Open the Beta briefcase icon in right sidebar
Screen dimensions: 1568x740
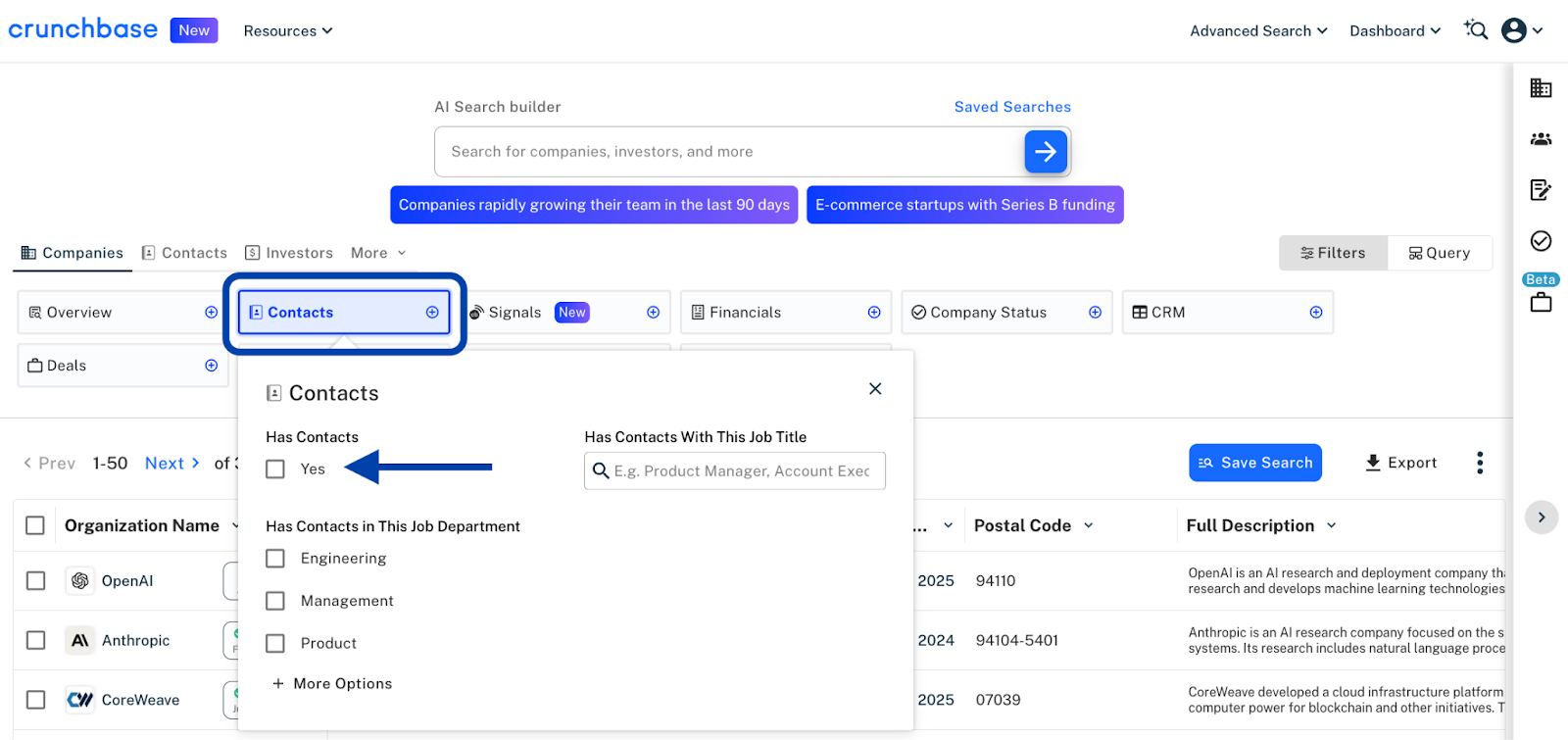click(x=1541, y=303)
